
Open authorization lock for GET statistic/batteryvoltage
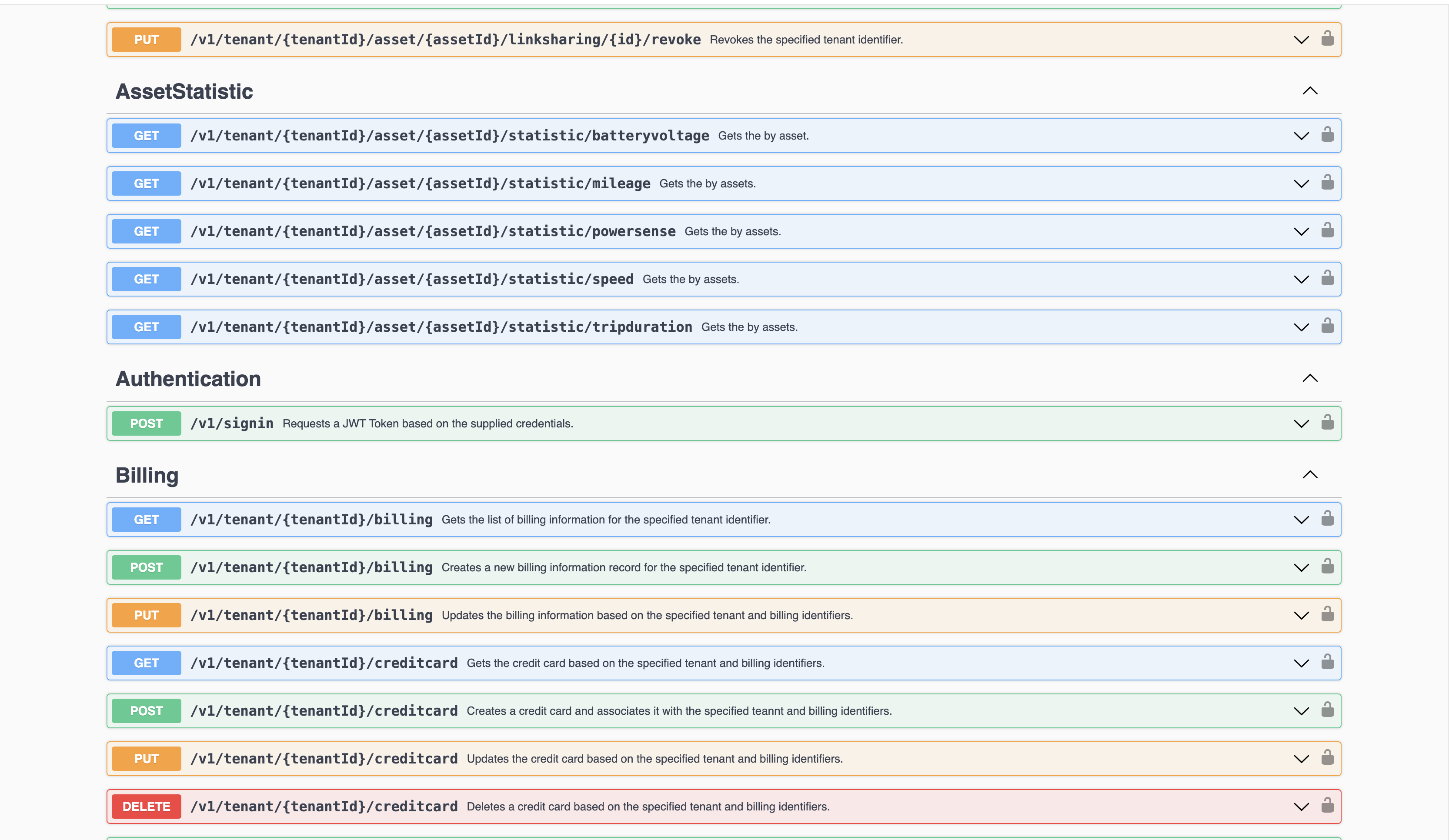click(x=1328, y=135)
